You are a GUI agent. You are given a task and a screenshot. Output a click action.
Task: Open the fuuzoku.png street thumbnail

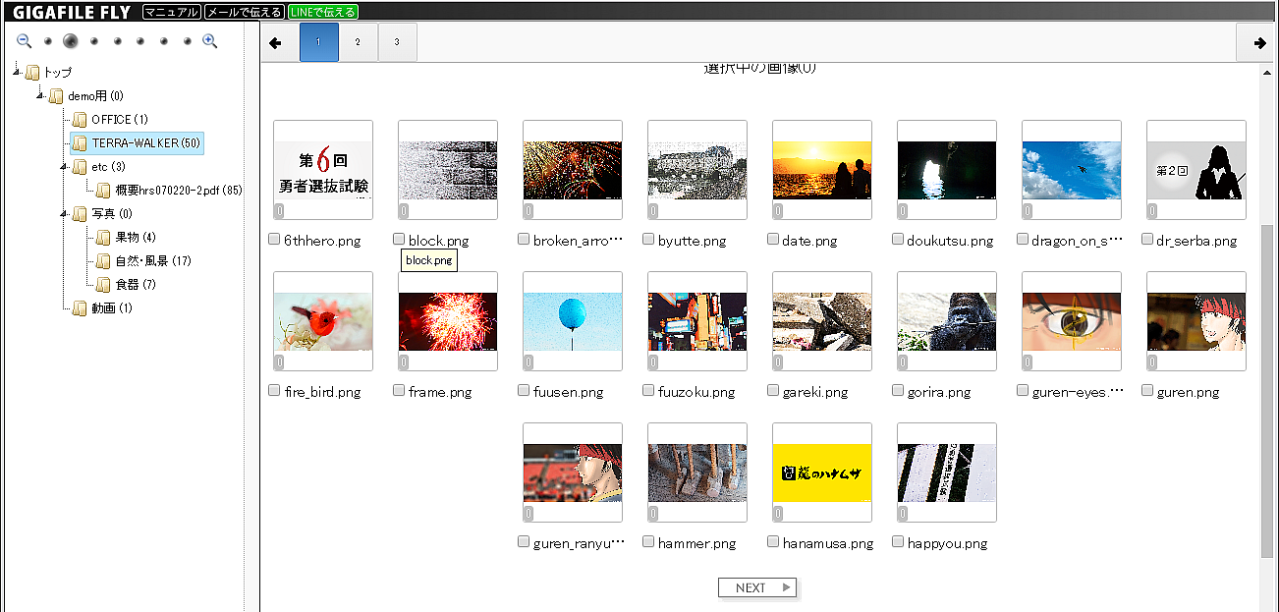coord(697,321)
